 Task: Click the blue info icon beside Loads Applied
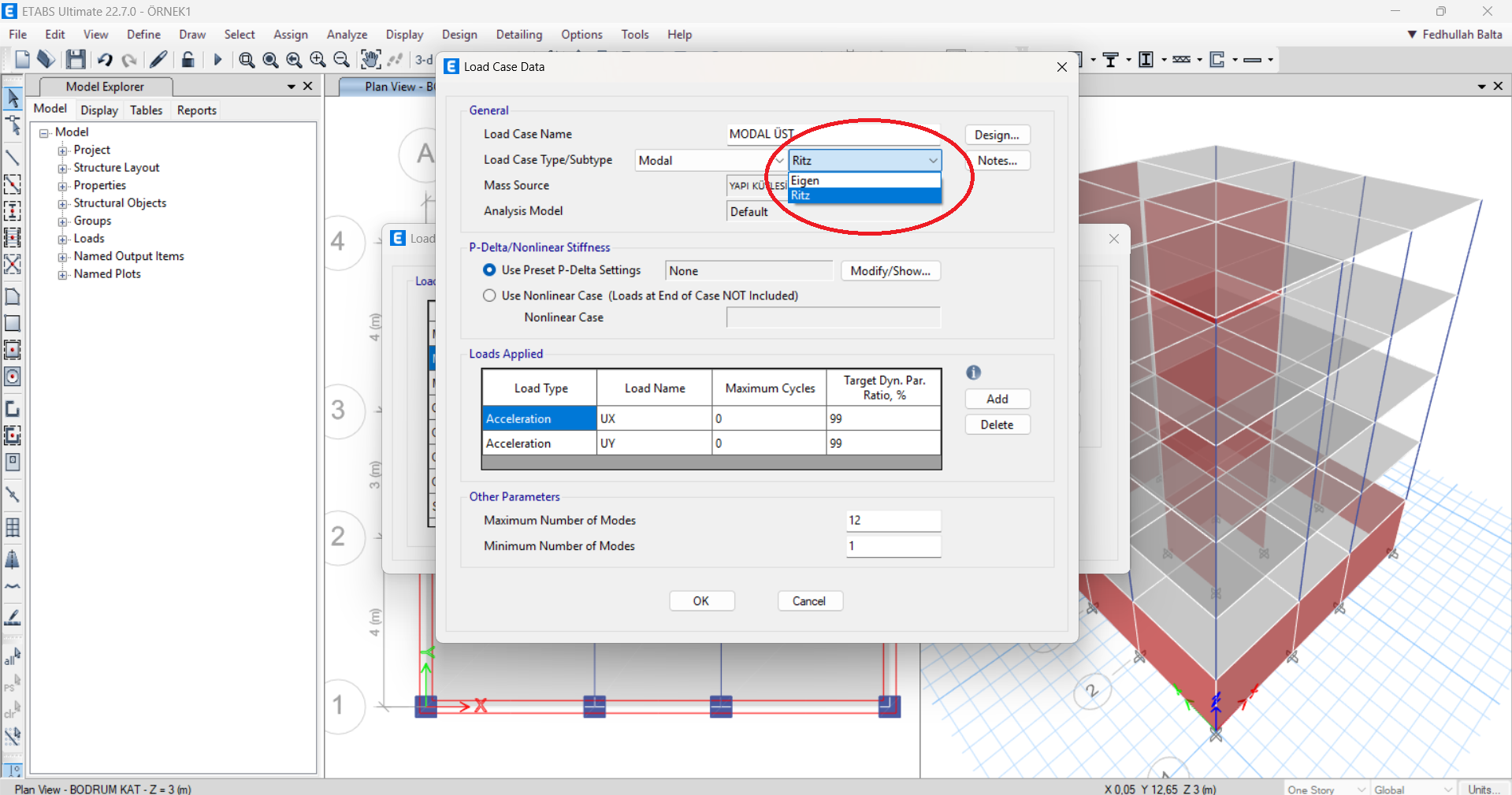click(x=973, y=373)
